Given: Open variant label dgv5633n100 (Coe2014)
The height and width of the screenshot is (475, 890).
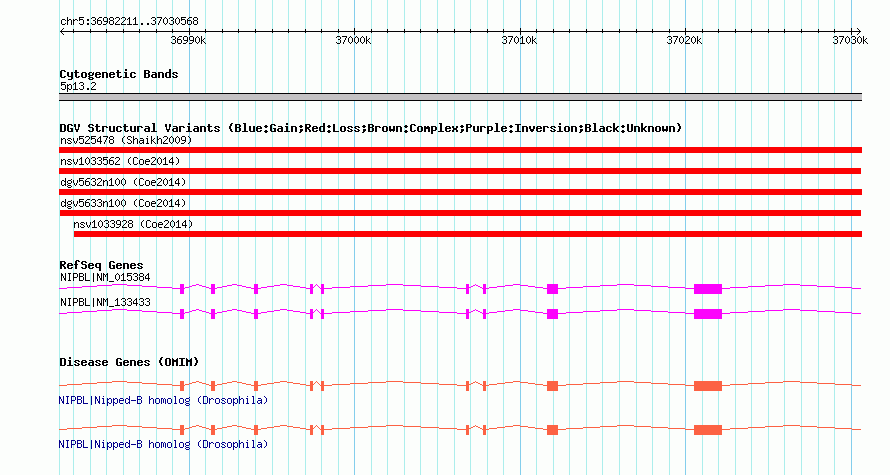Looking at the screenshot, I should click(x=123, y=203).
